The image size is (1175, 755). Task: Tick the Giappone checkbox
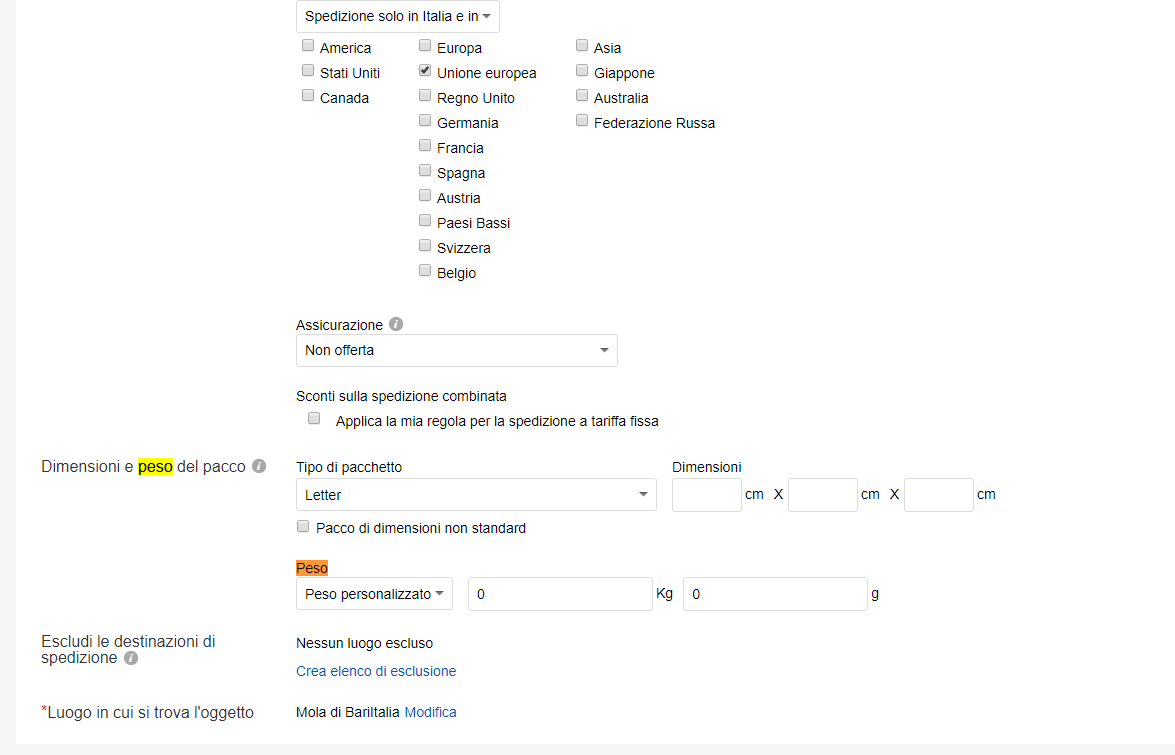582,71
